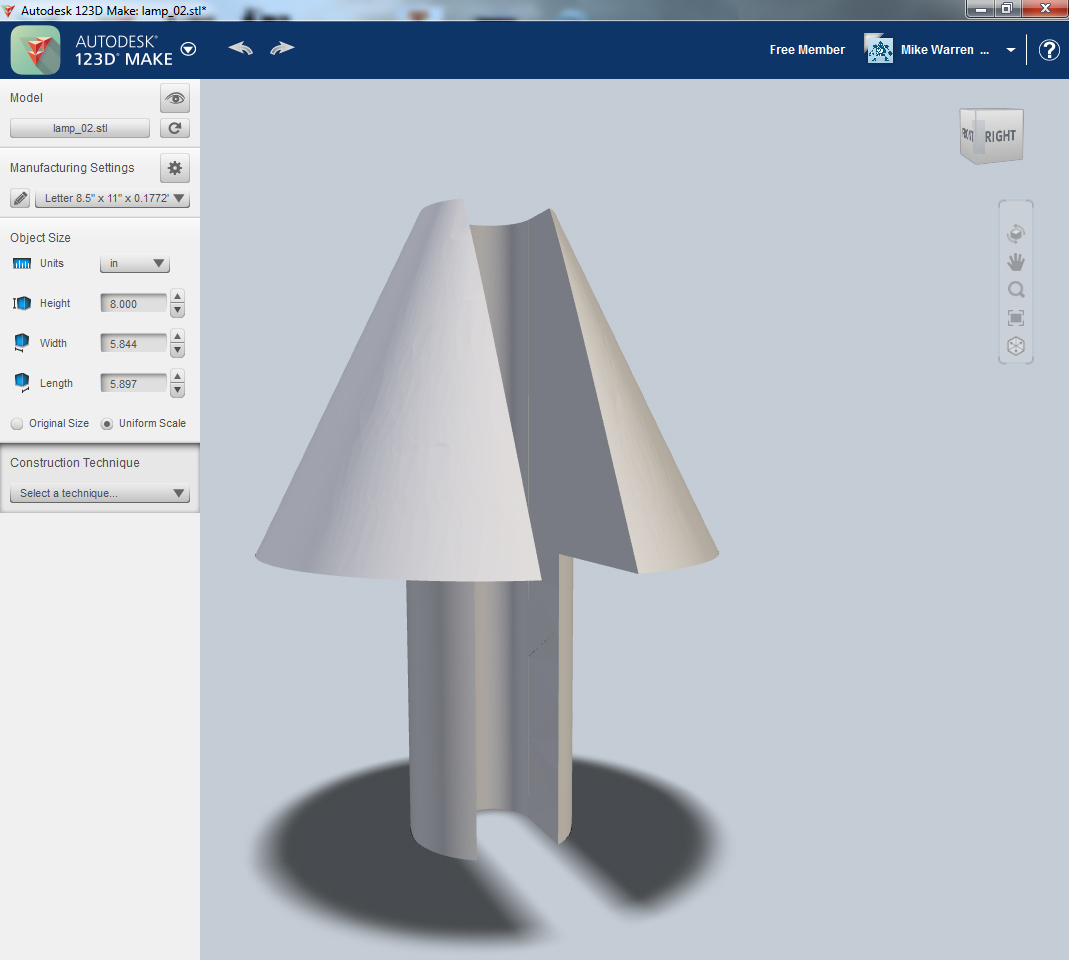Click the lamp_02.stl model button
The height and width of the screenshot is (960, 1069).
coord(79,128)
